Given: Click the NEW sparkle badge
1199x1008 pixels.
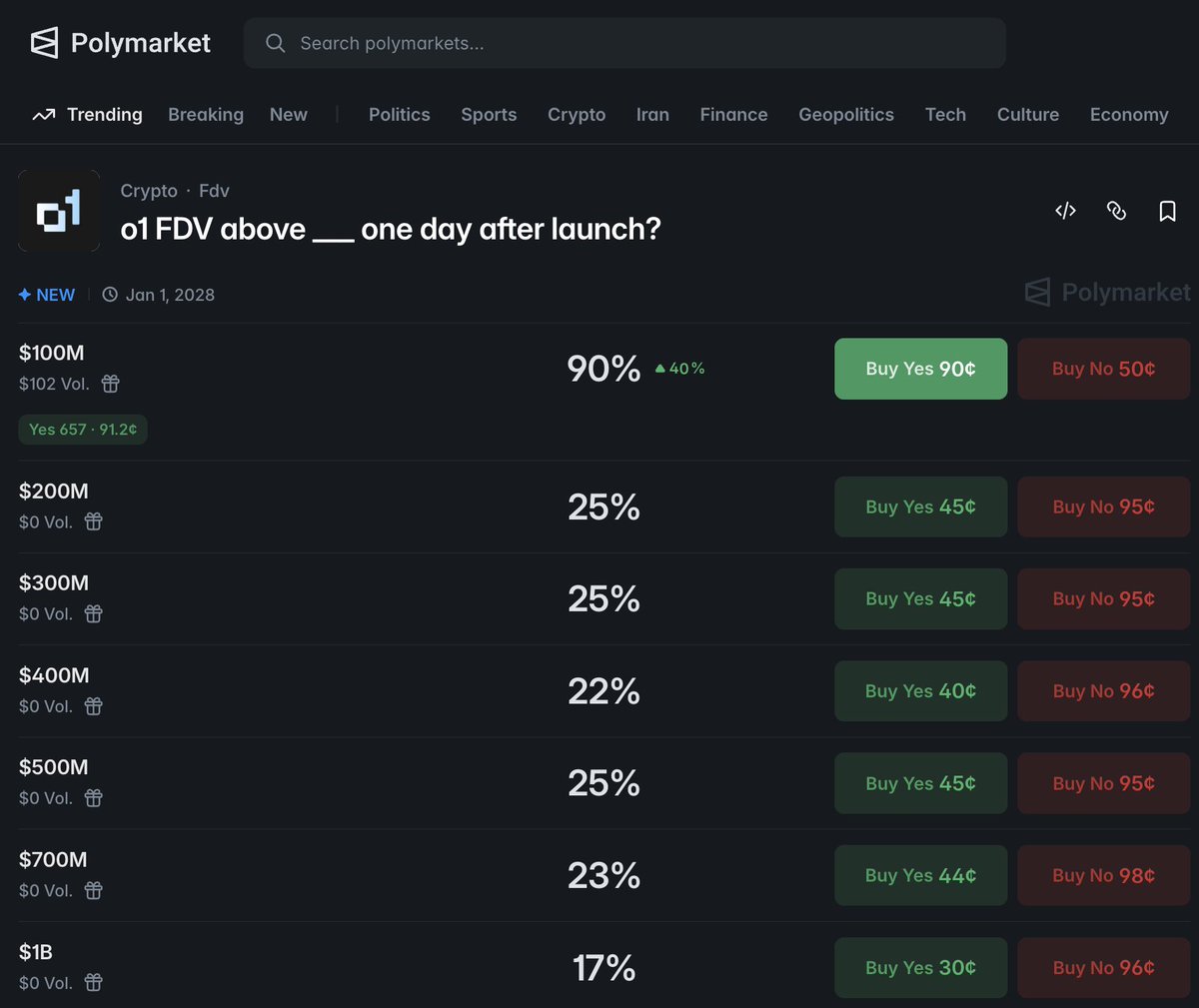Looking at the screenshot, I should [x=47, y=295].
